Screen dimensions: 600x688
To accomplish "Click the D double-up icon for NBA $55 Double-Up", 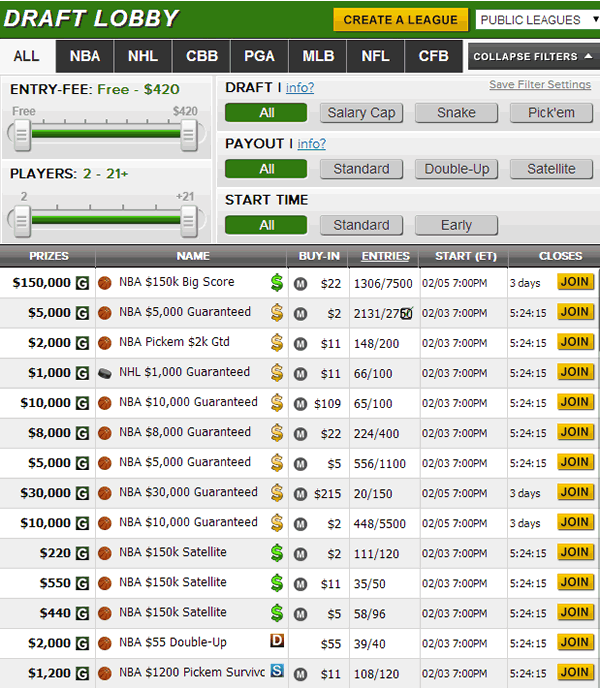I will click(x=277, y=641).
